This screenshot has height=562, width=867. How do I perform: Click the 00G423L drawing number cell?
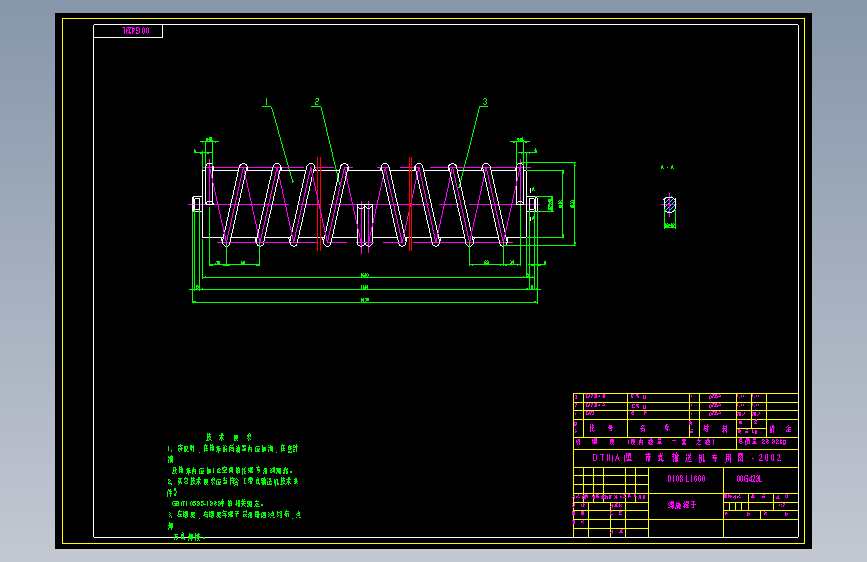(749, 479)
